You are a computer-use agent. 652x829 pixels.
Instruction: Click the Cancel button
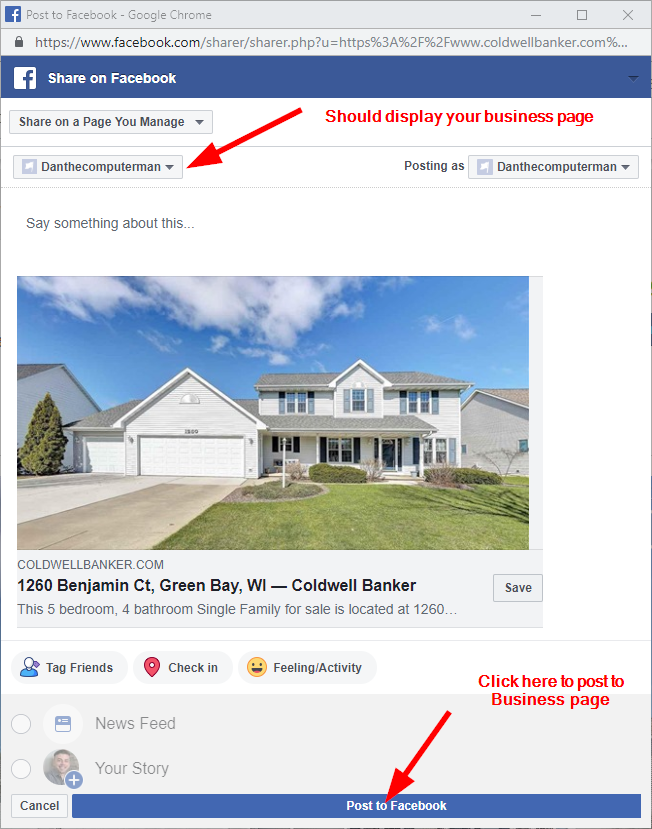[40, 806]
